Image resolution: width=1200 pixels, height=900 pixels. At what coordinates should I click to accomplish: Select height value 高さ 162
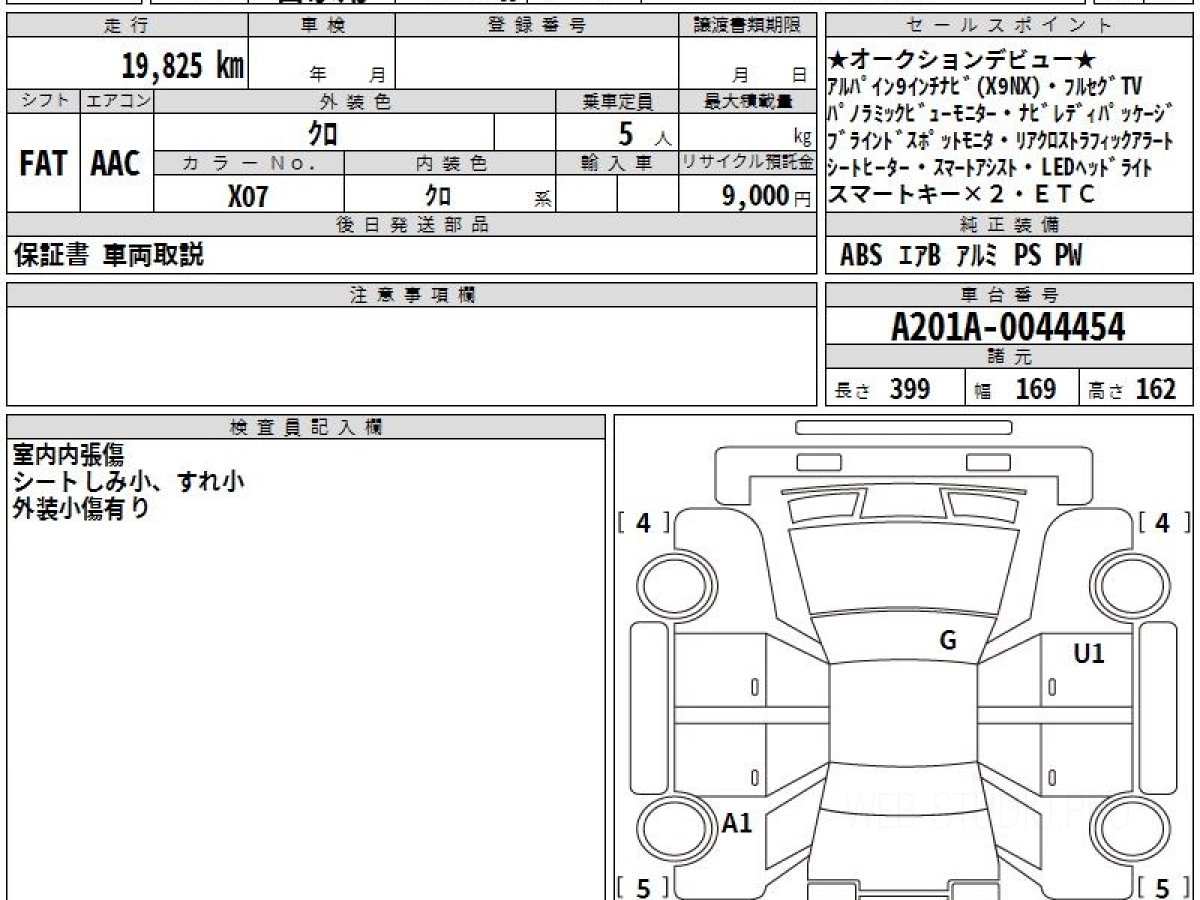point(1133,389)
